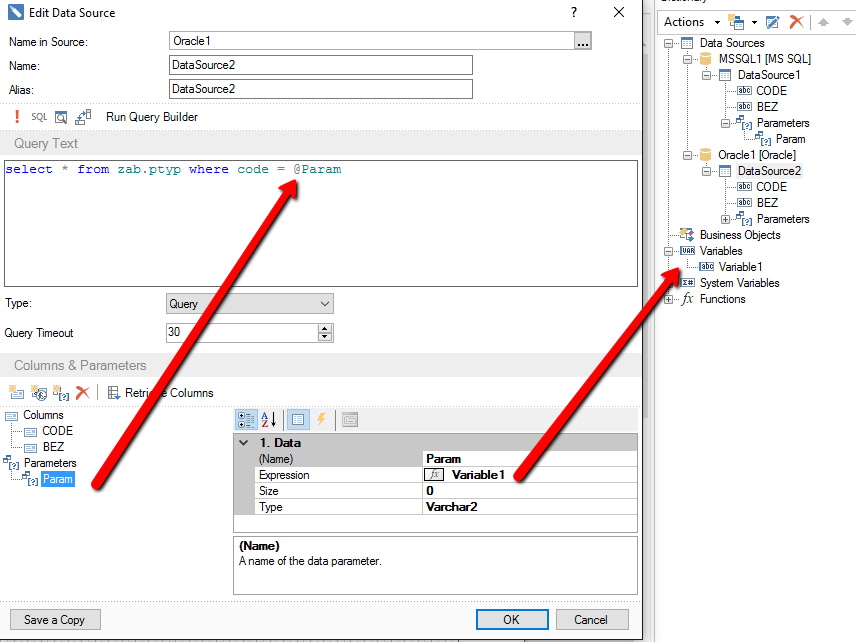Click the Name input field
The image size is (856, 642).
[x=320, y=65]
